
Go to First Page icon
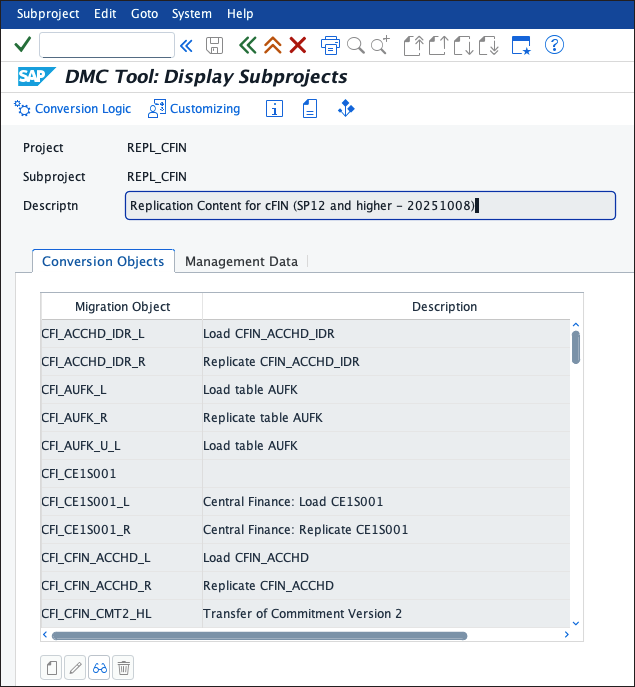tap(413, 46)
